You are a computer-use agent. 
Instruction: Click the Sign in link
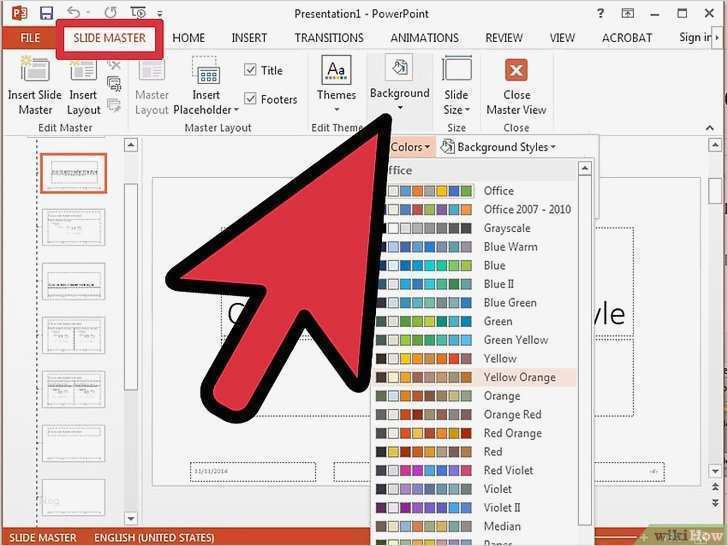click(x=695, y=37)
